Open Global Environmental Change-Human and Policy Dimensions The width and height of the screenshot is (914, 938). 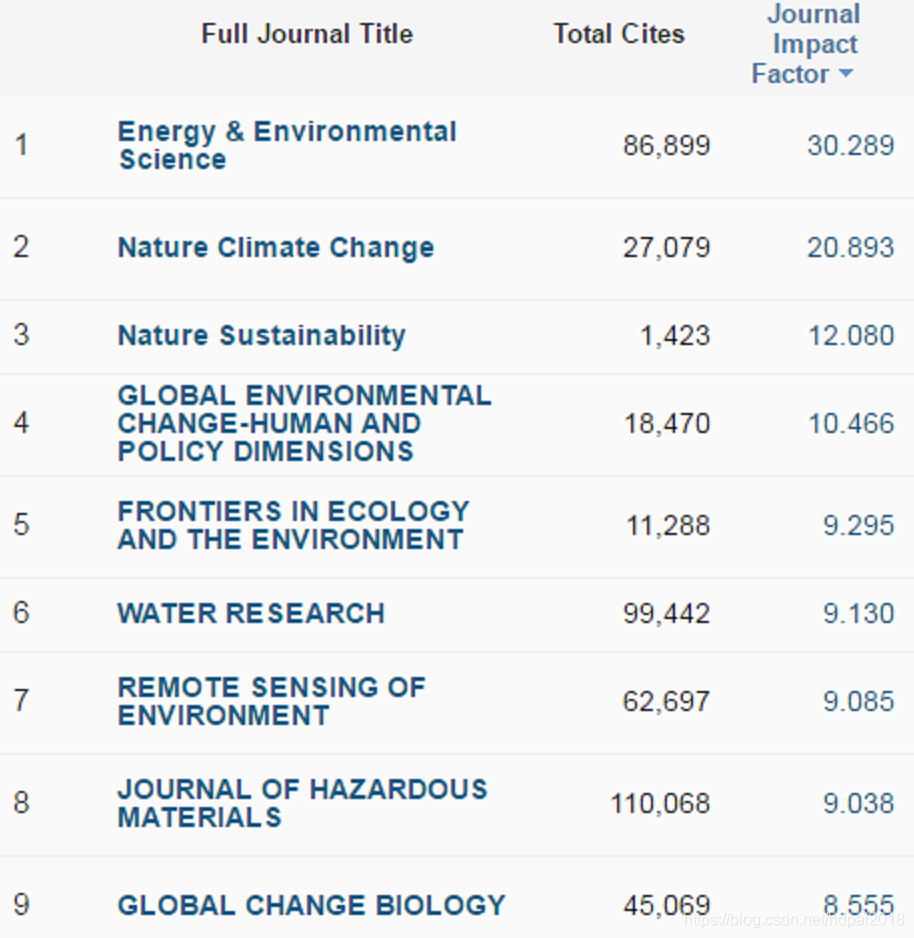(x=304, y=424)
